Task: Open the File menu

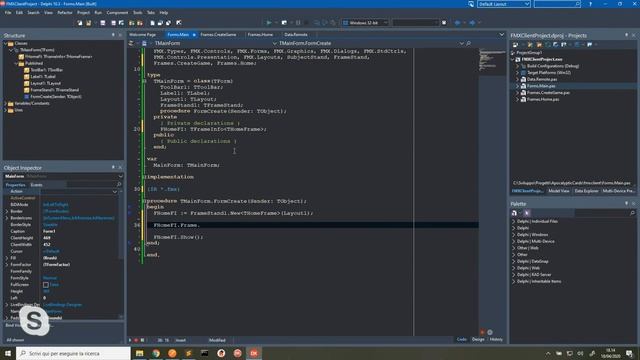Action: pyautogui.click(x=8, y=13)
